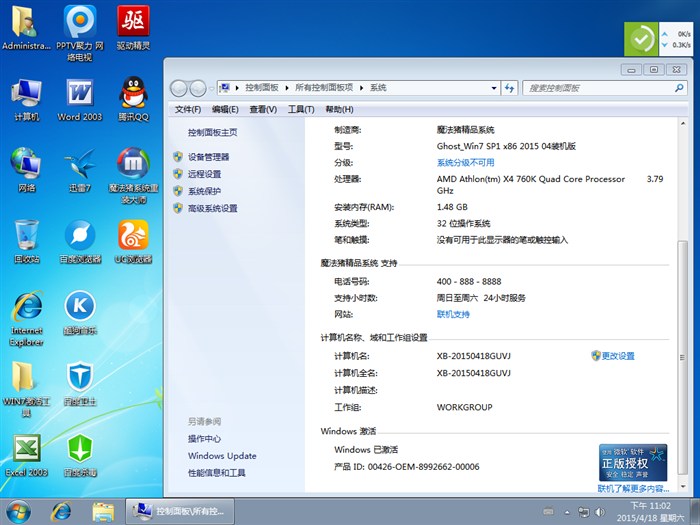Open the 查看(V) menu
This screenshot has height=525, width=700.
click(x=263, y=109)
